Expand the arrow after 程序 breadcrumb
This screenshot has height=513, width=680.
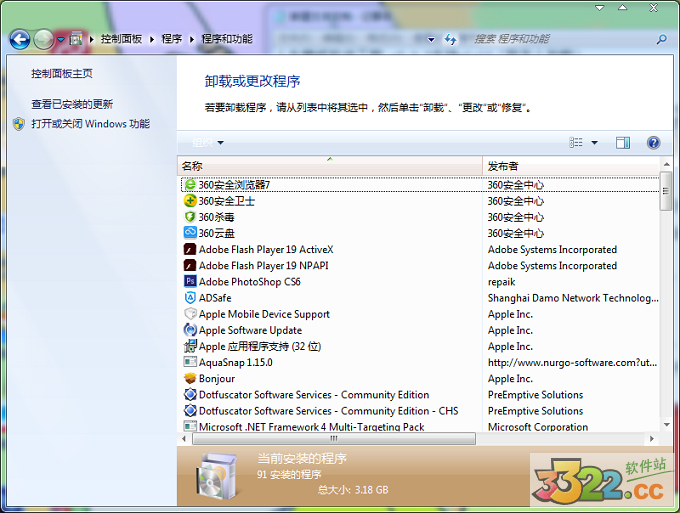[192, 39]
